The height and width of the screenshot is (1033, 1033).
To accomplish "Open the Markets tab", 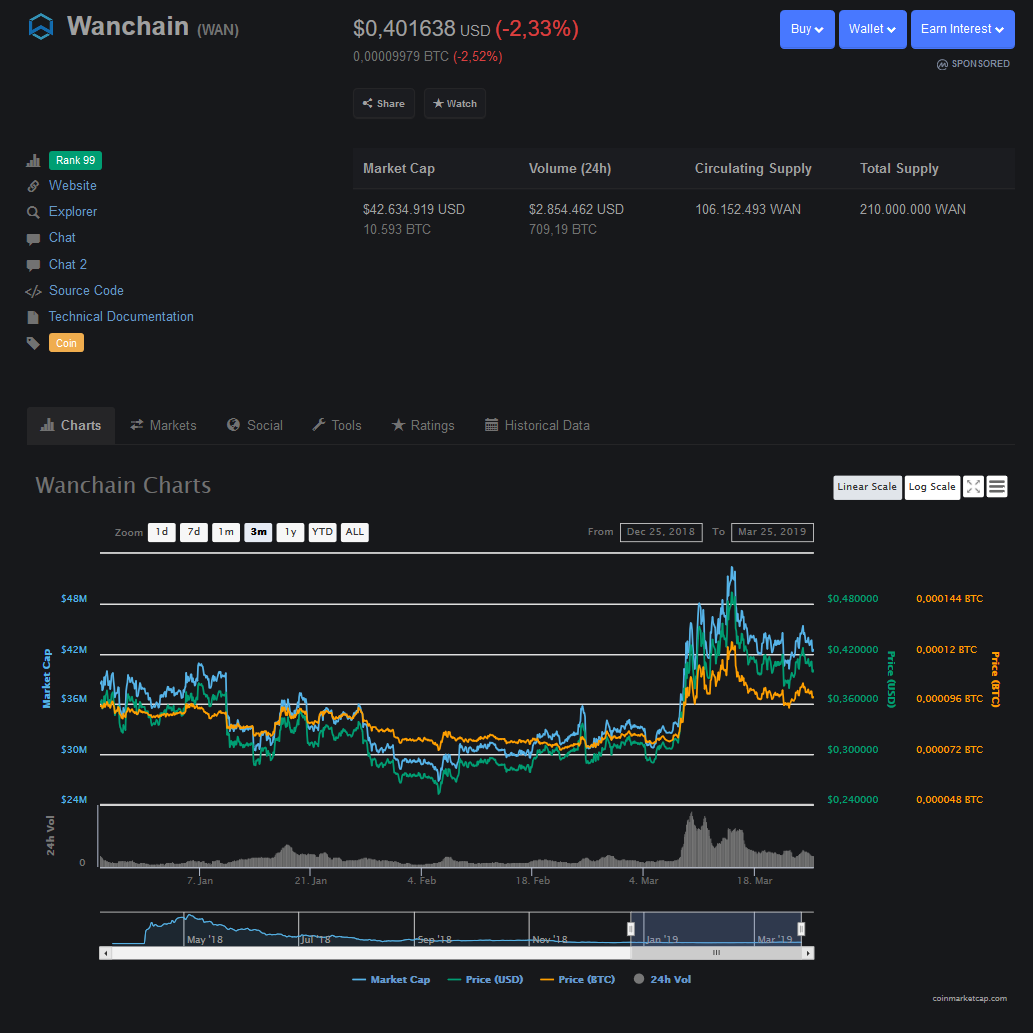I will pos(163,426).
